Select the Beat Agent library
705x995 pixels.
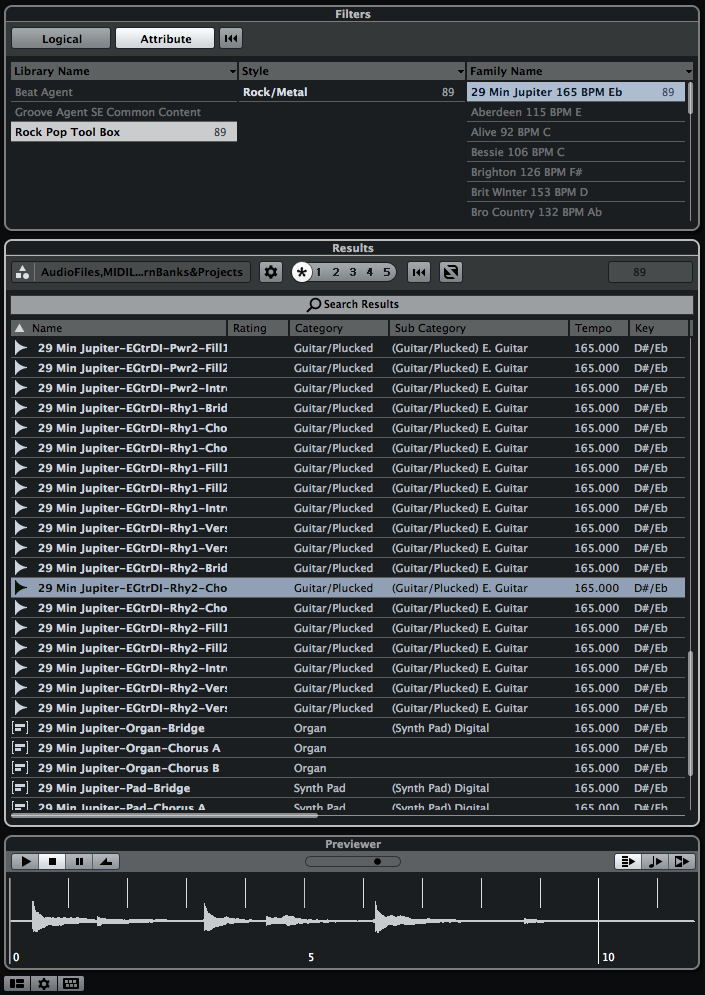click(x=124, y=92)
